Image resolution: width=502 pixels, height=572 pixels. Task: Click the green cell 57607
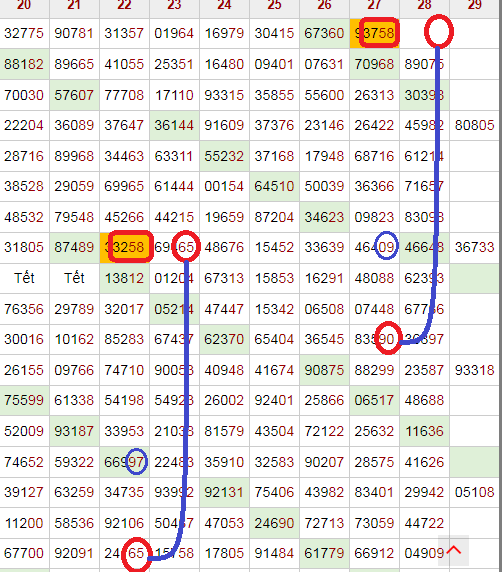(74, 95)
